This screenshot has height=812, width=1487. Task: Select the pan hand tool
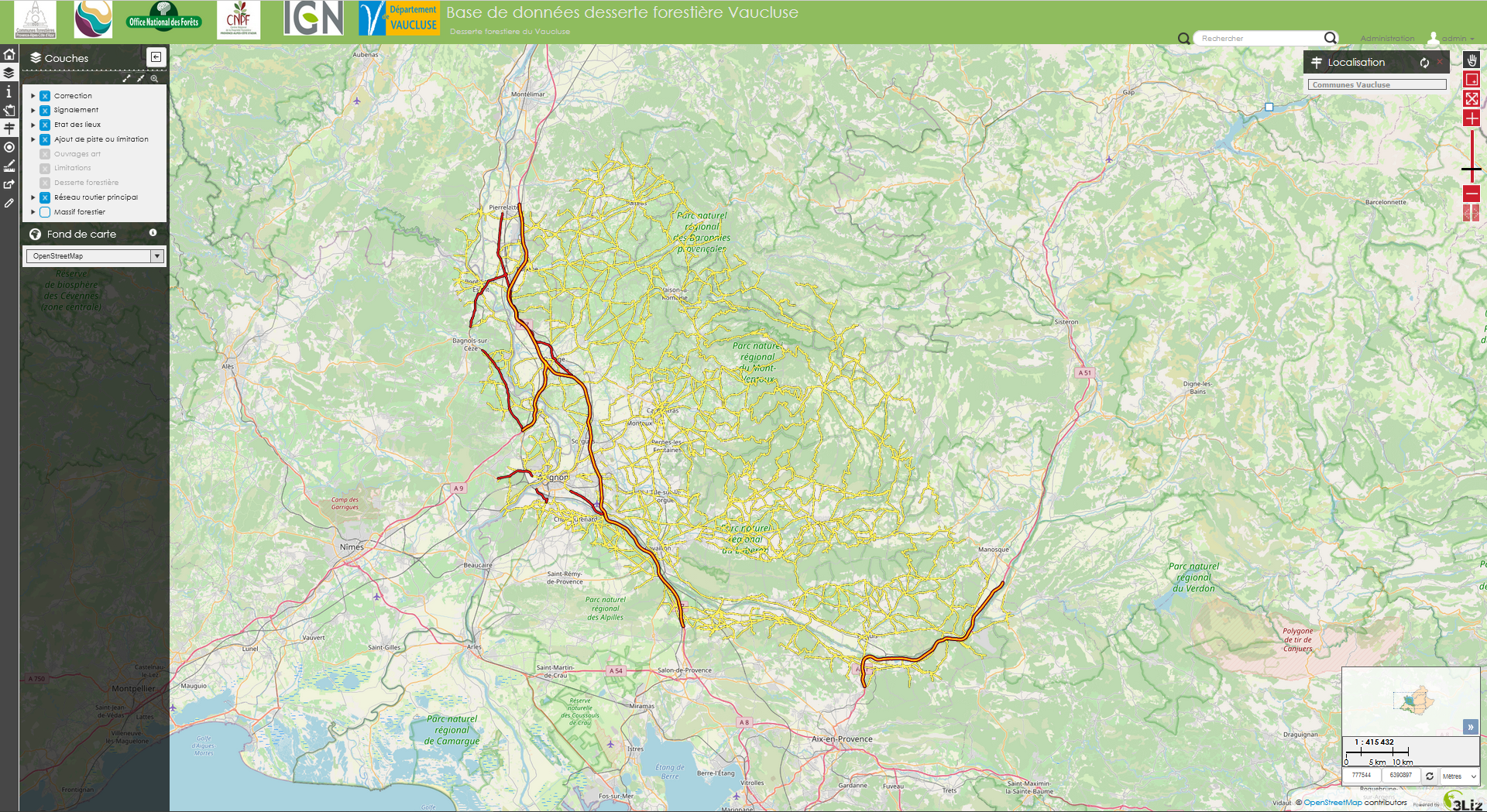point(1472,60)
